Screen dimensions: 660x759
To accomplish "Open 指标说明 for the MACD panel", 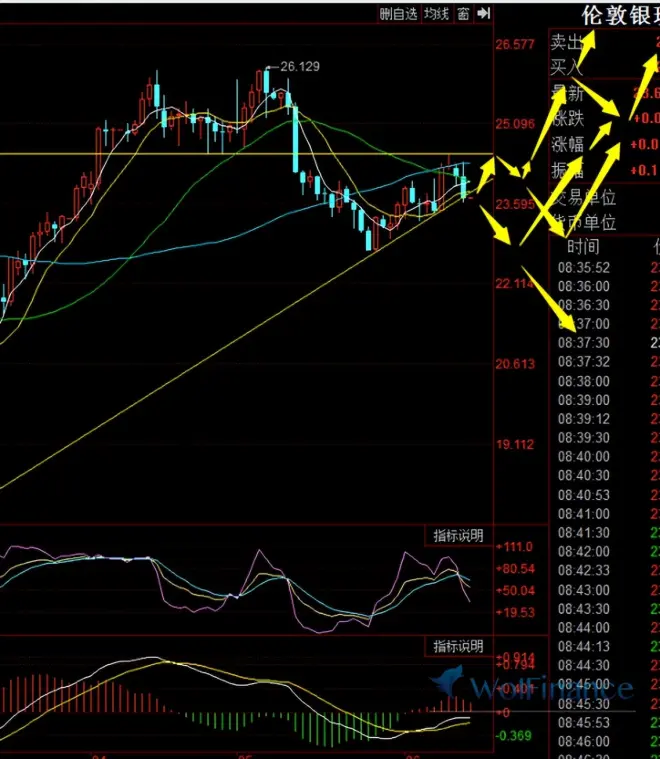I will click(458, 646).
